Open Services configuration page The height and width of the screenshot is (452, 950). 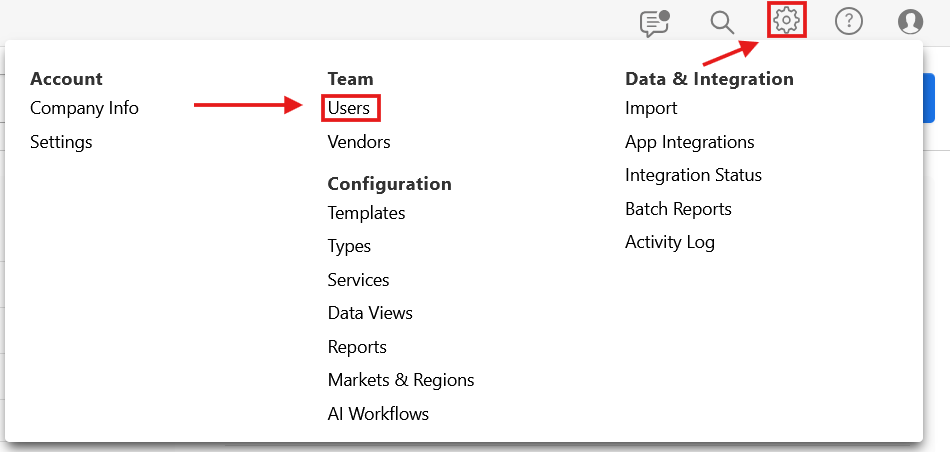coord(358,280)
